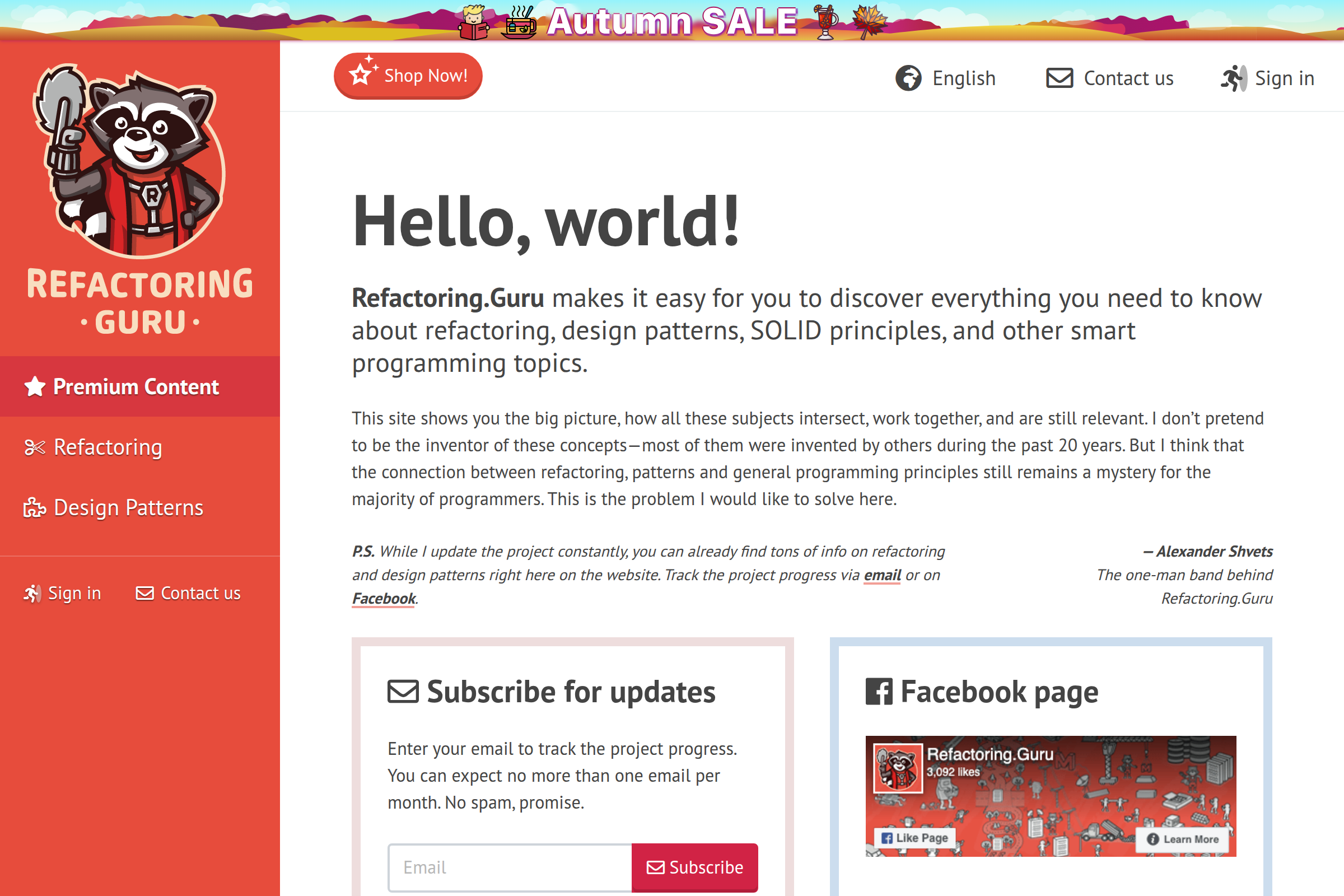This screenshot has width=1344, height=896.
Task: Click the star icon next to Premium Content
Action: (x=35, y=387)
